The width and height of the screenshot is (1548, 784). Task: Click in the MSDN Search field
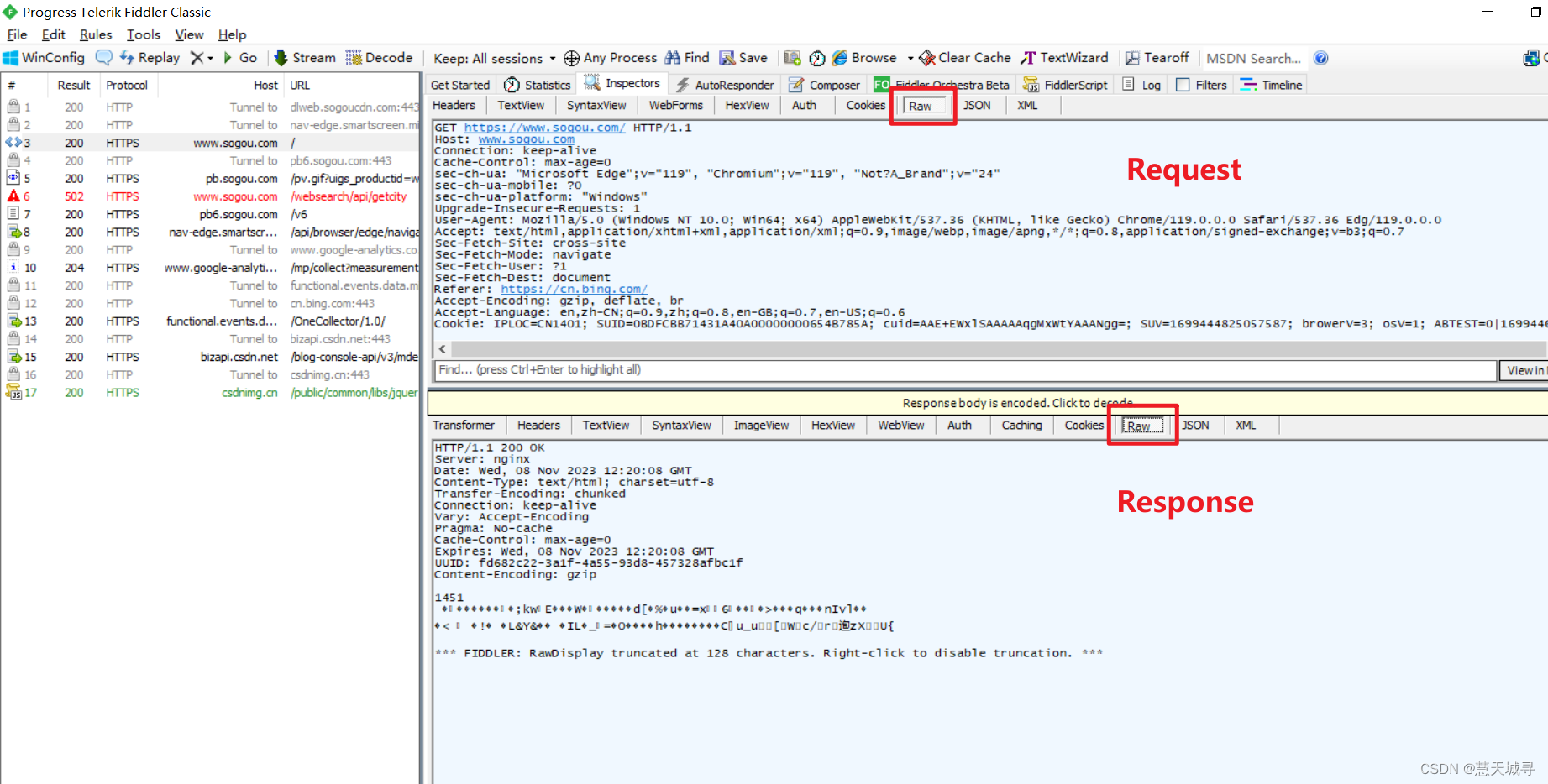click(x=1253, y=58)
